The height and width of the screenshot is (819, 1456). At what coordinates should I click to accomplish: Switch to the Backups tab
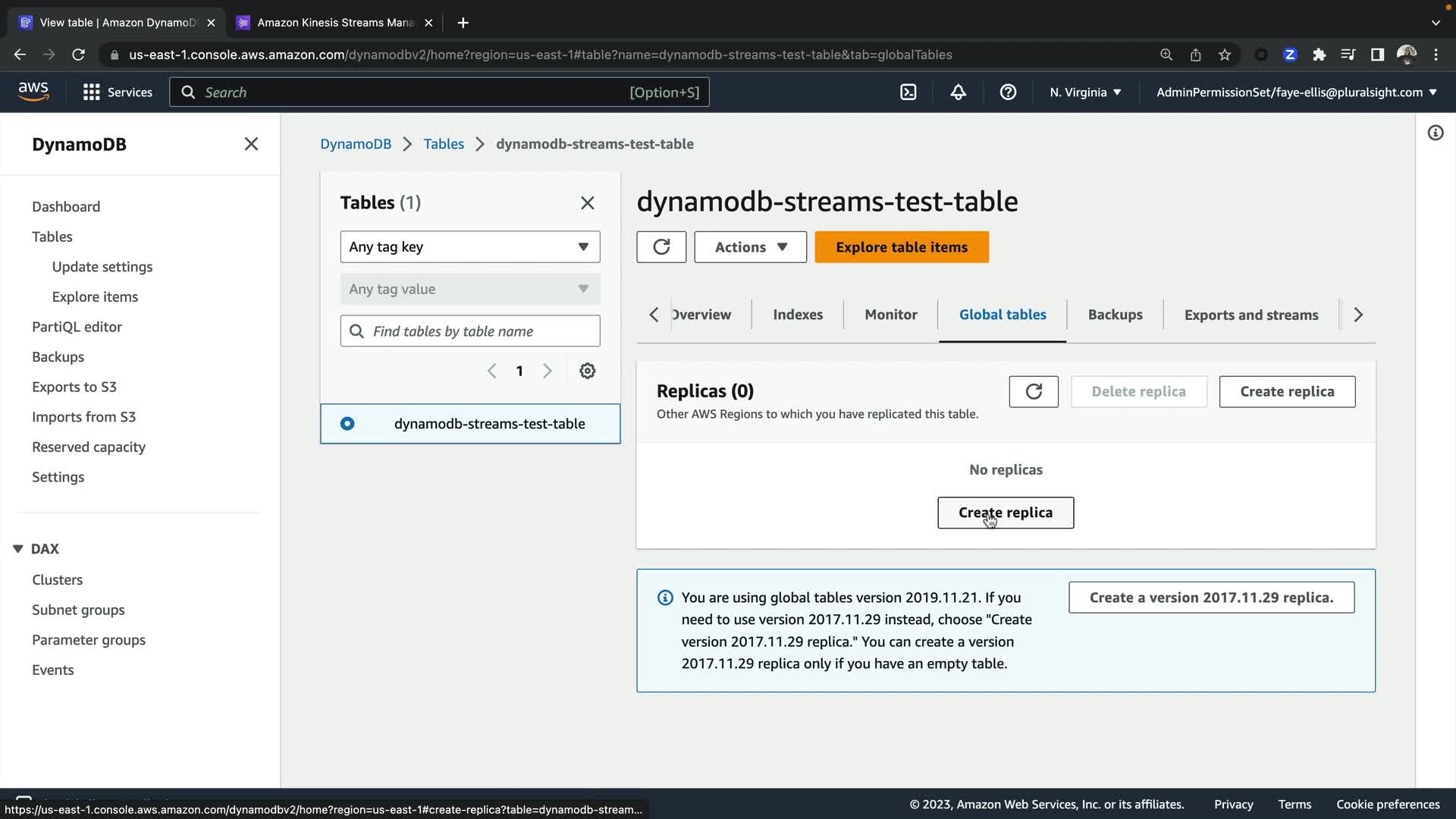click(1115, 315)
